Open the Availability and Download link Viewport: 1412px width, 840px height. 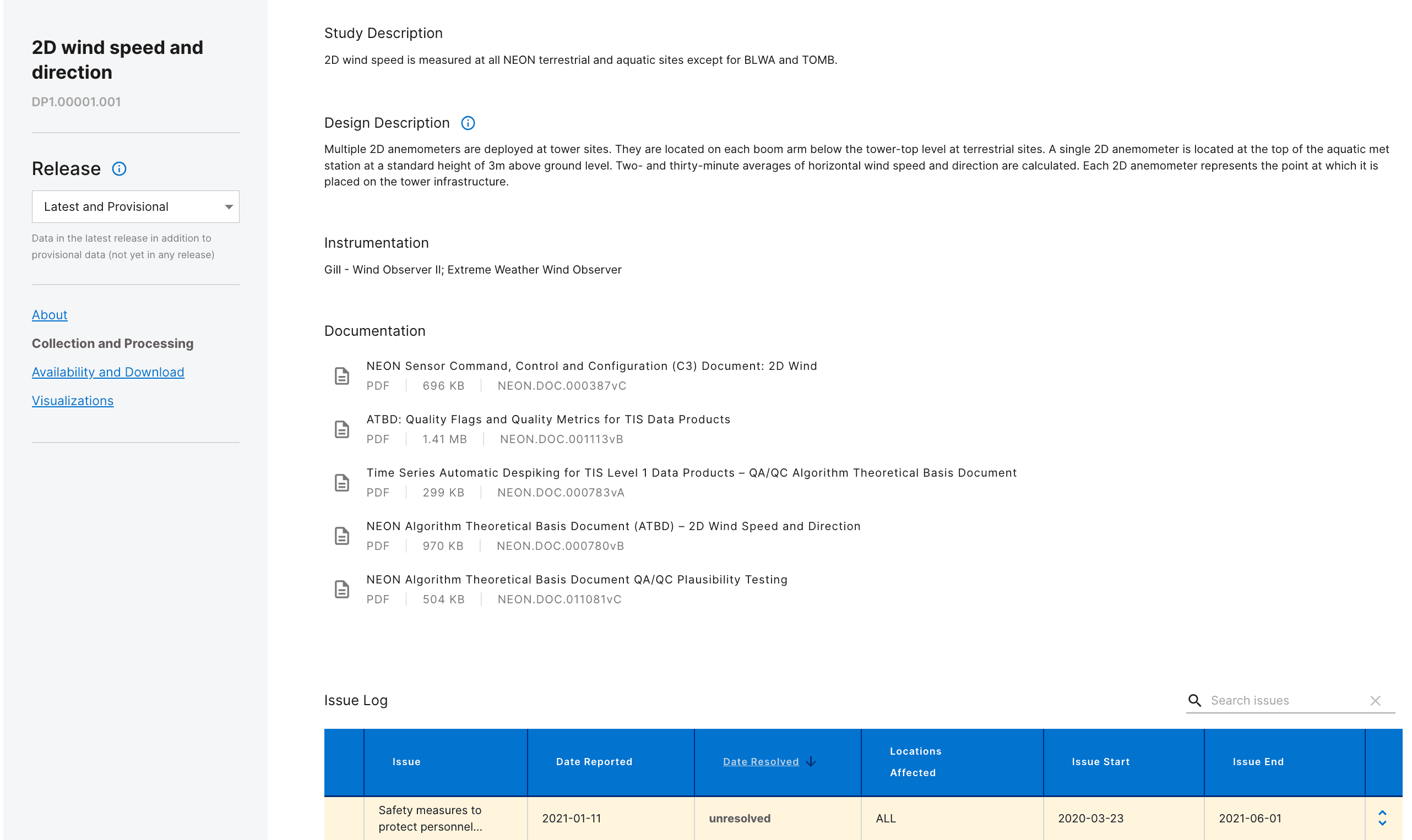pyautogui.click(x=107, y=372)
